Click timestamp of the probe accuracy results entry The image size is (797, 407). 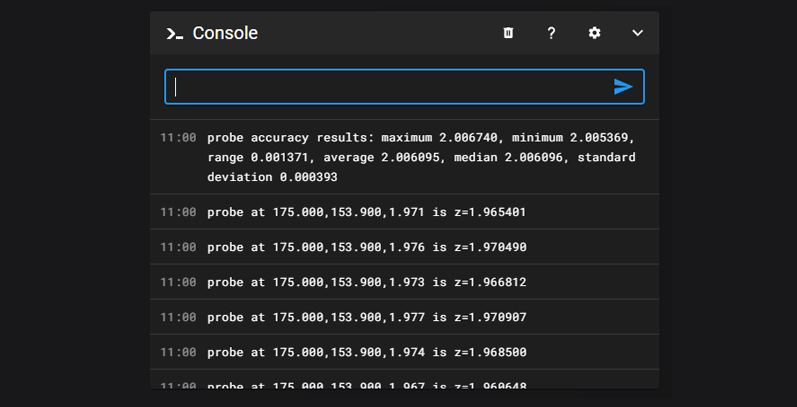(x=178, y=137)
